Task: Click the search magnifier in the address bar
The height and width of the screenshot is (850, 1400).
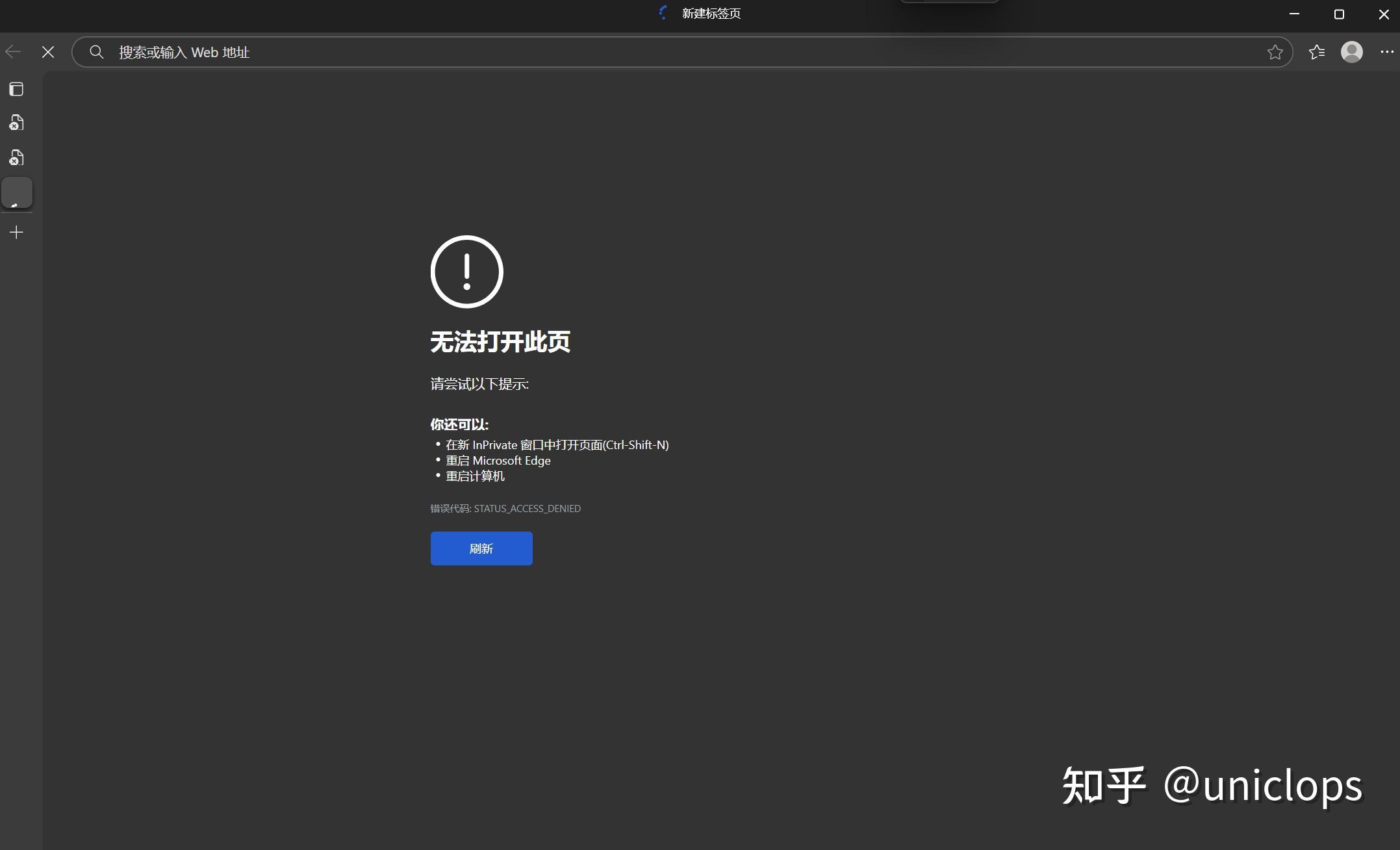Action: point(96,52)
